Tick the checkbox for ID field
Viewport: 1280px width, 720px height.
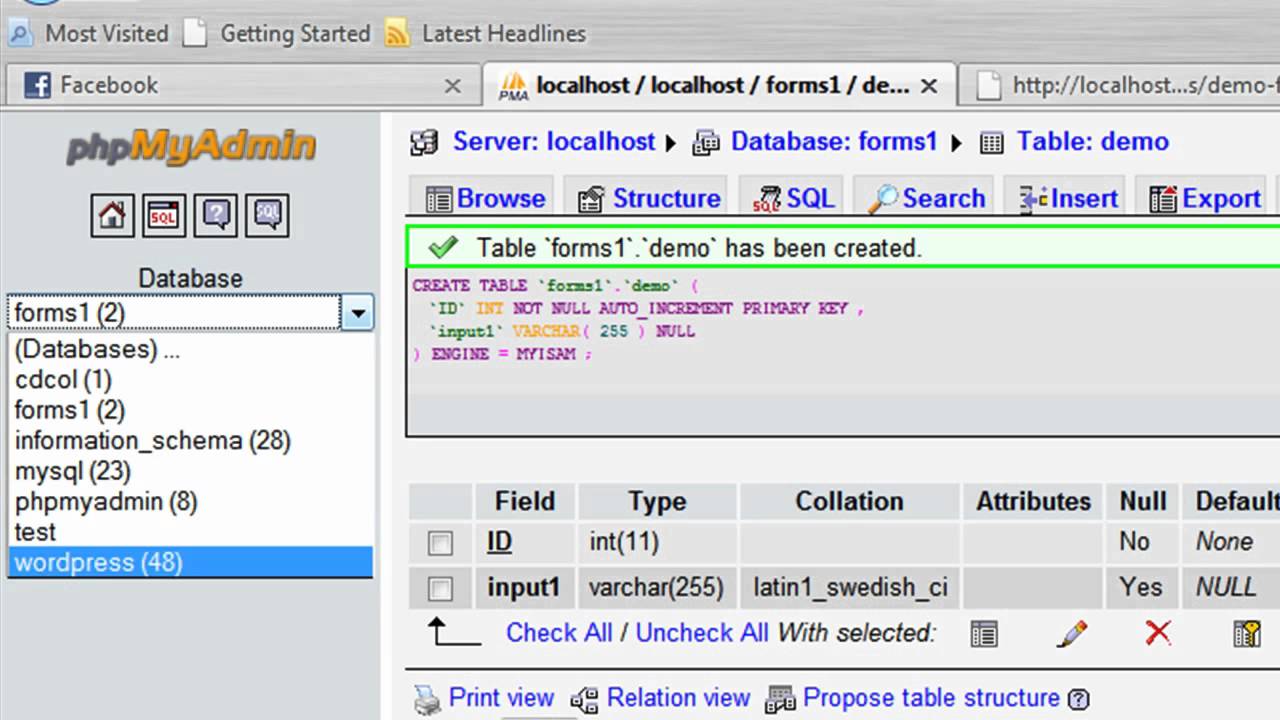pyautogui.click(x=440, y=543)
